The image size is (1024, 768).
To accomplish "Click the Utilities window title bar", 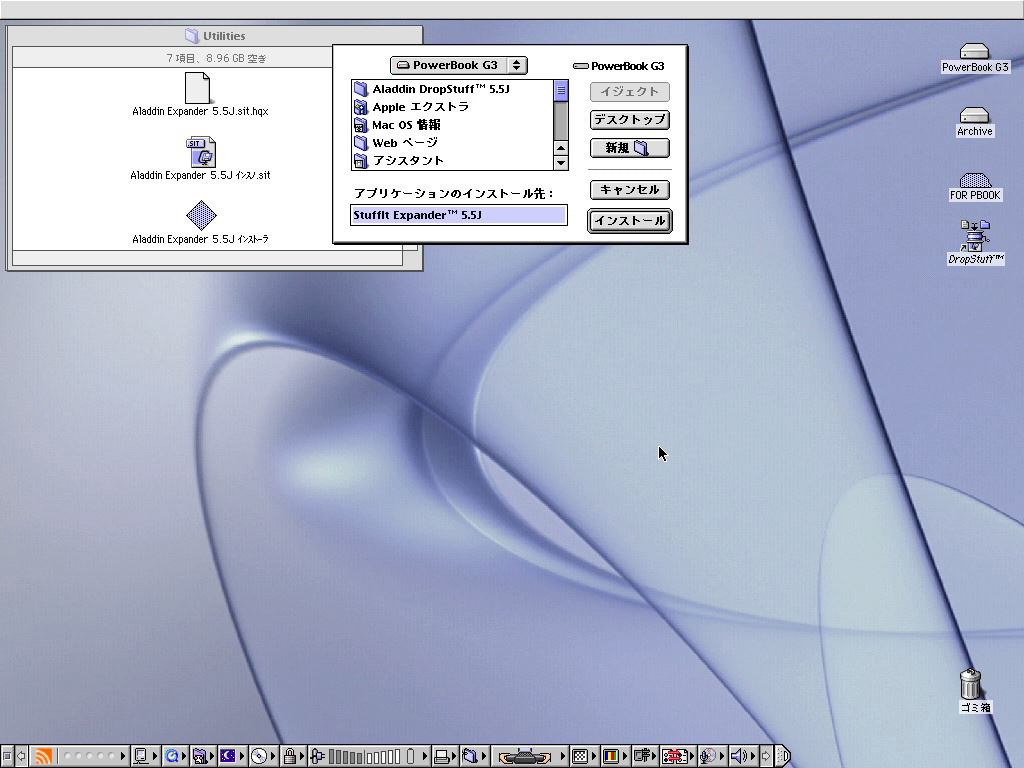I will tap(214, 36).
